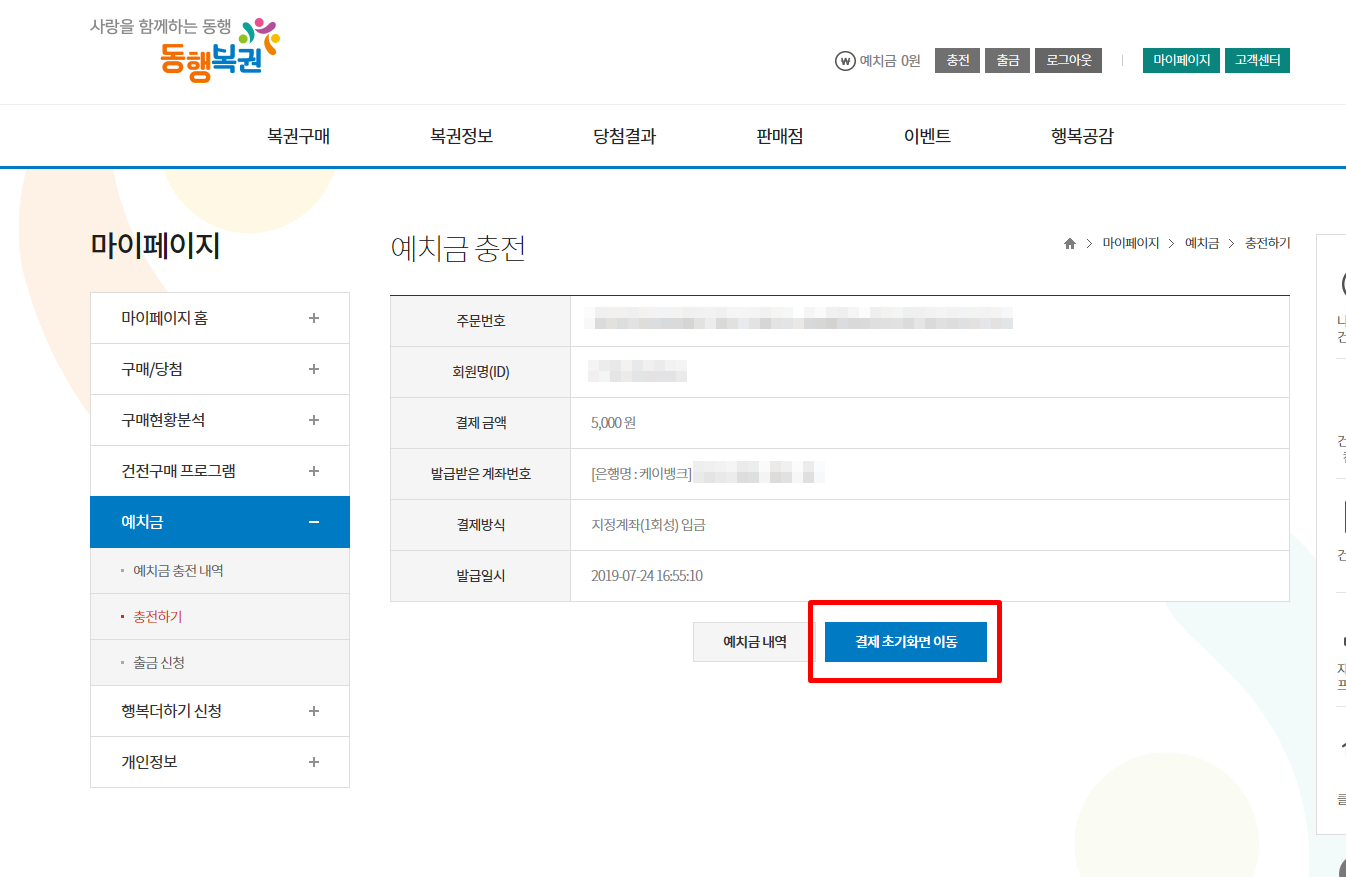Click the 로그아웃 button
Viewport: 1346px width, 877px height.
point(1069,61)
